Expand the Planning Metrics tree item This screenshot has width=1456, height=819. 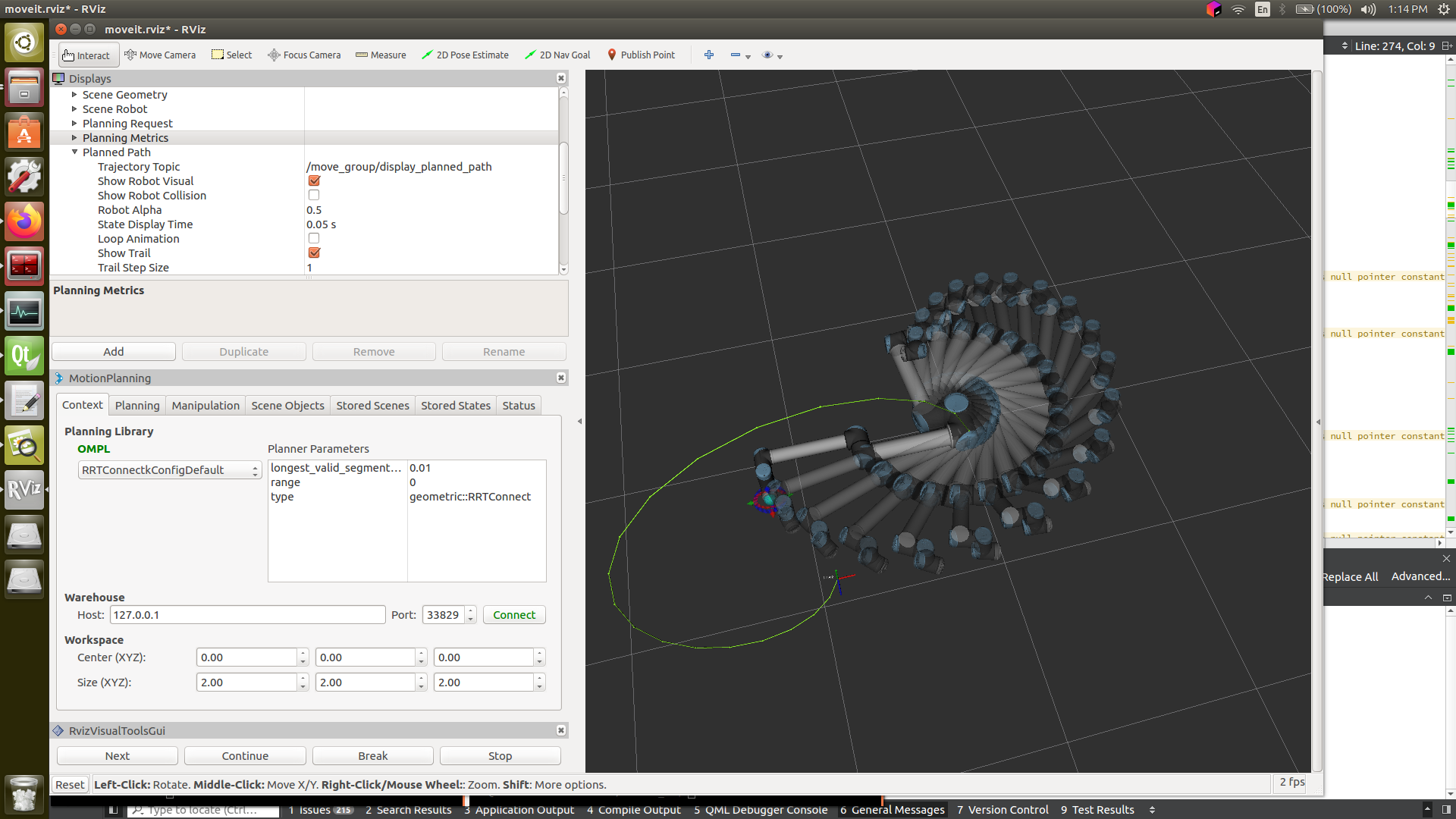click(74, 137)
